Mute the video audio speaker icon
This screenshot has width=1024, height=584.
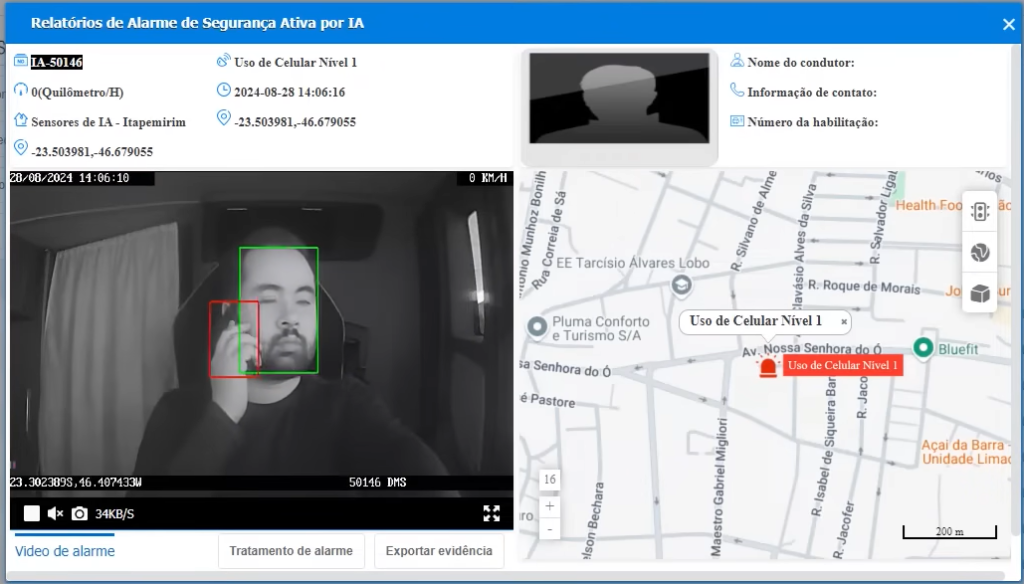(56, 513)
